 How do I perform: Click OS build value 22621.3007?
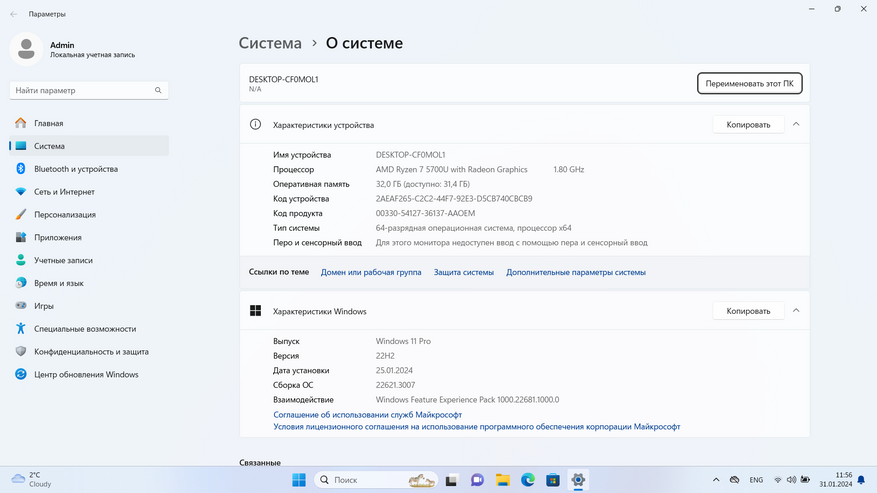coord(395,385)
